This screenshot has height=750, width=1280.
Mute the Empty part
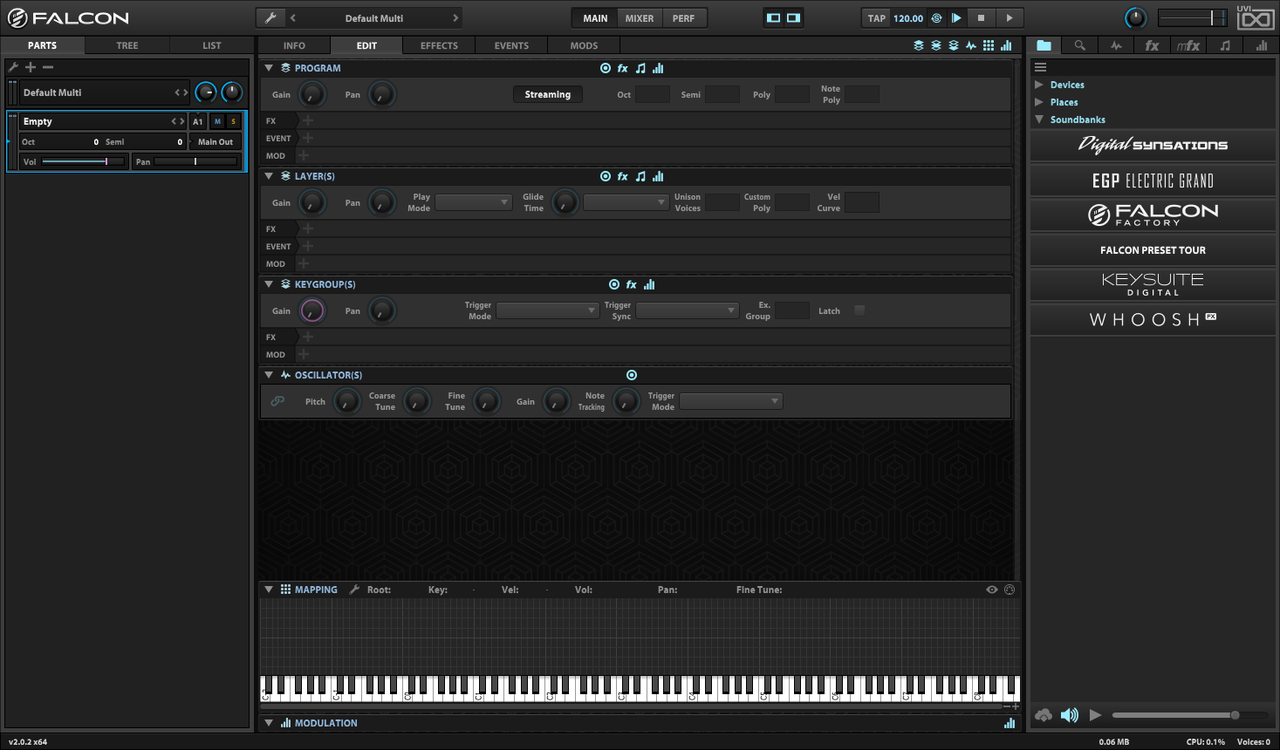coord(217,121)
